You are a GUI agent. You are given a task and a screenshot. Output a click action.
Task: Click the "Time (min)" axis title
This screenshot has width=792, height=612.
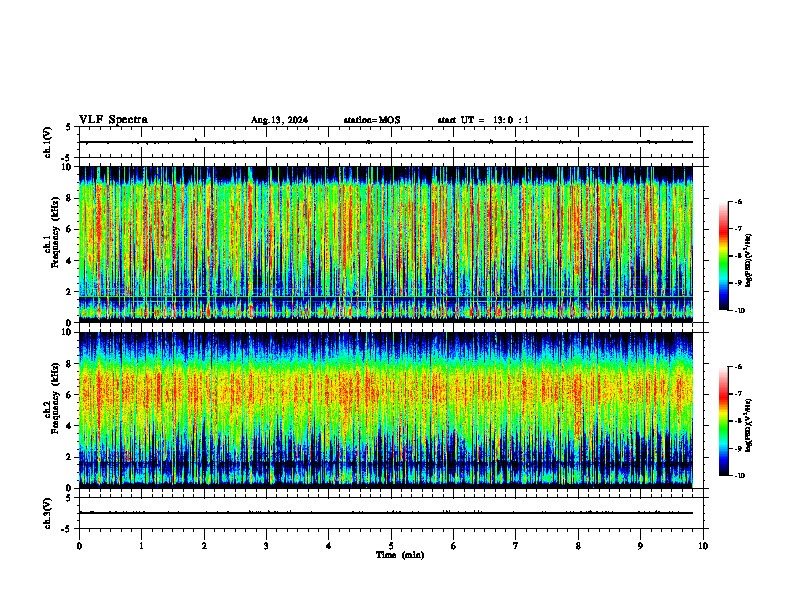click(400, 555)
